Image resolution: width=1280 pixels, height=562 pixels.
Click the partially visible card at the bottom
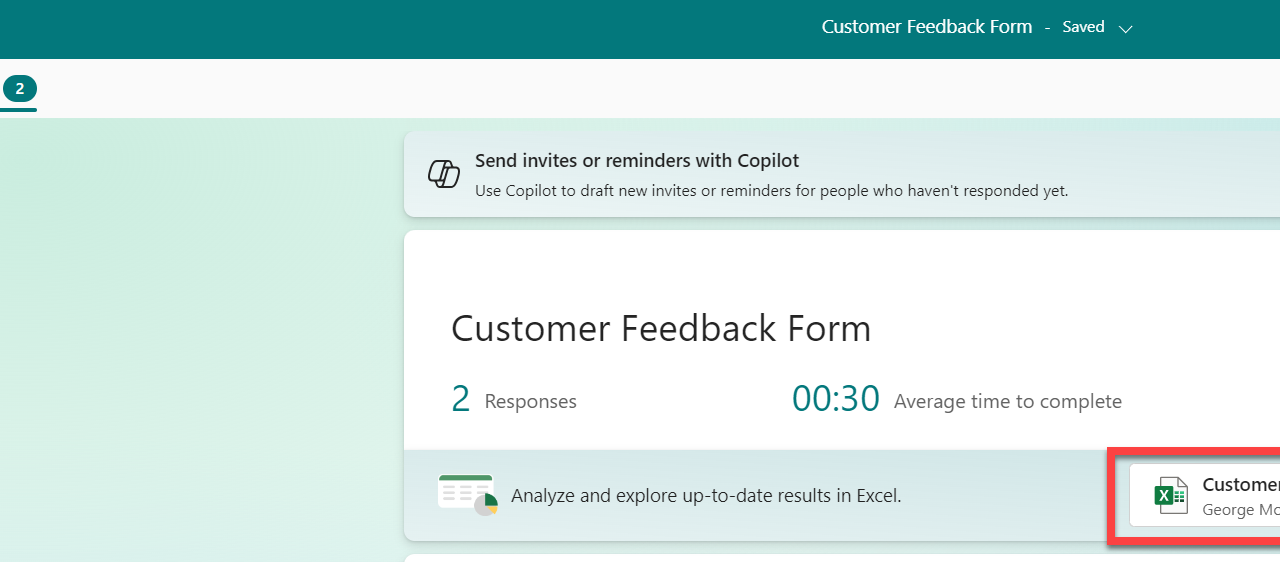pos(840,558)
